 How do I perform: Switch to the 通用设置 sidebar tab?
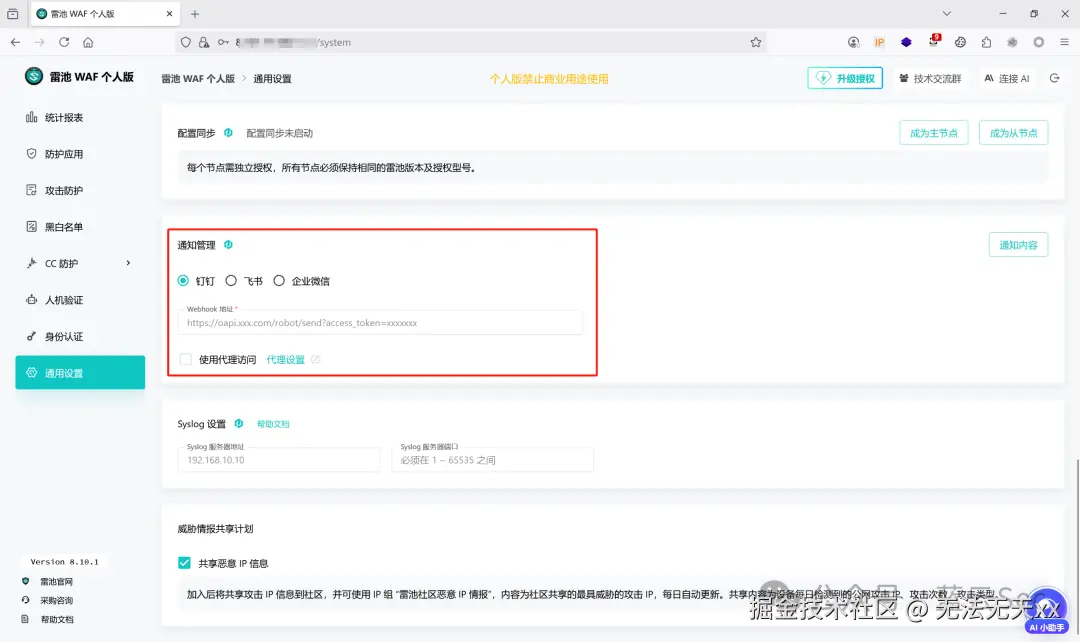66,372
